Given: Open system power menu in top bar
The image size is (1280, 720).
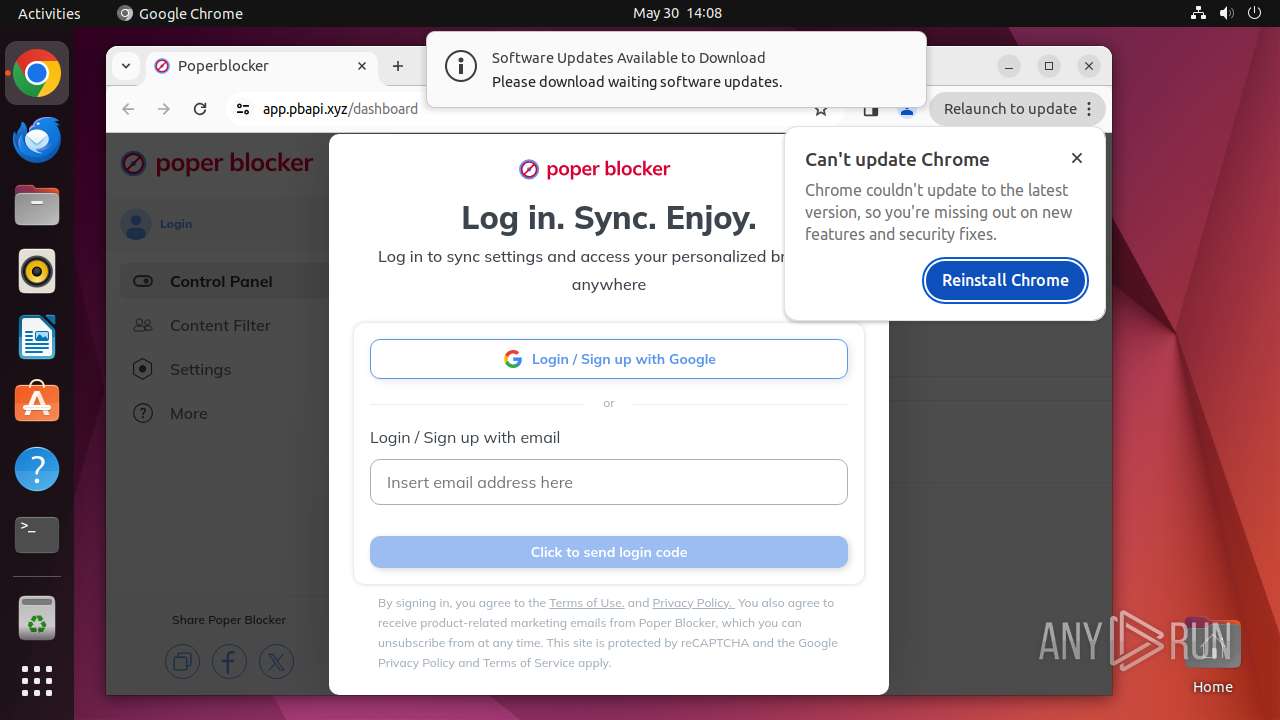Looking at the screenshot, I should [1255, 13].
